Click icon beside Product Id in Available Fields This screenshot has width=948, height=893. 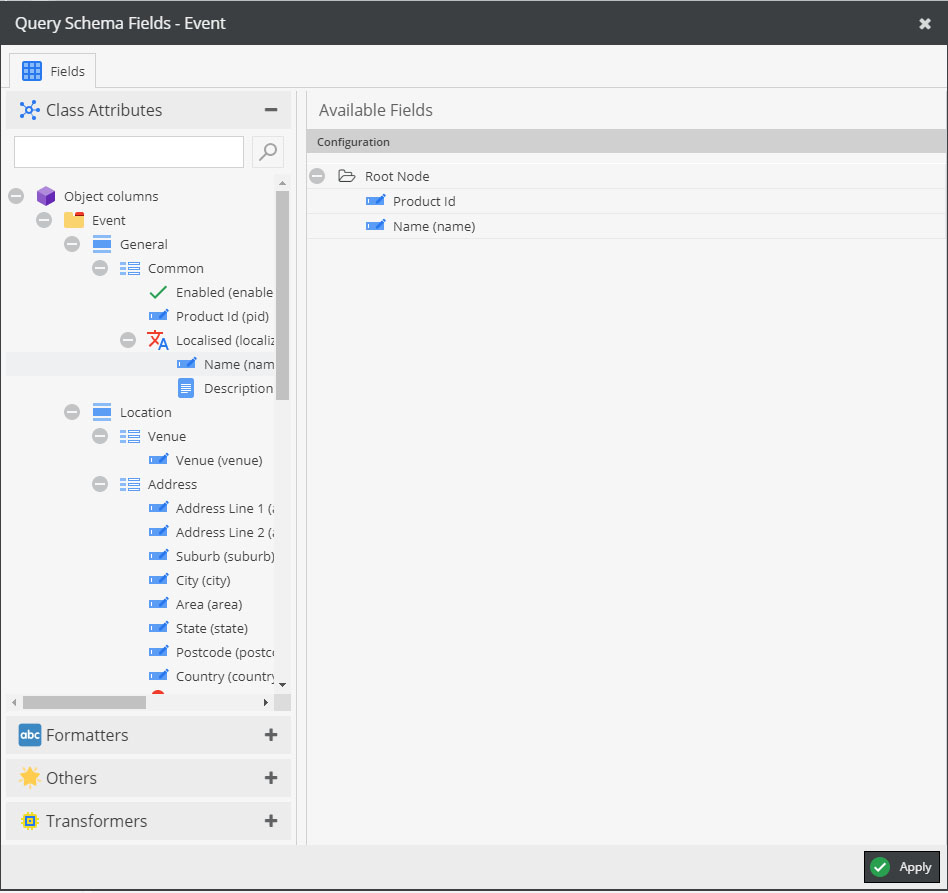point(375,201)
